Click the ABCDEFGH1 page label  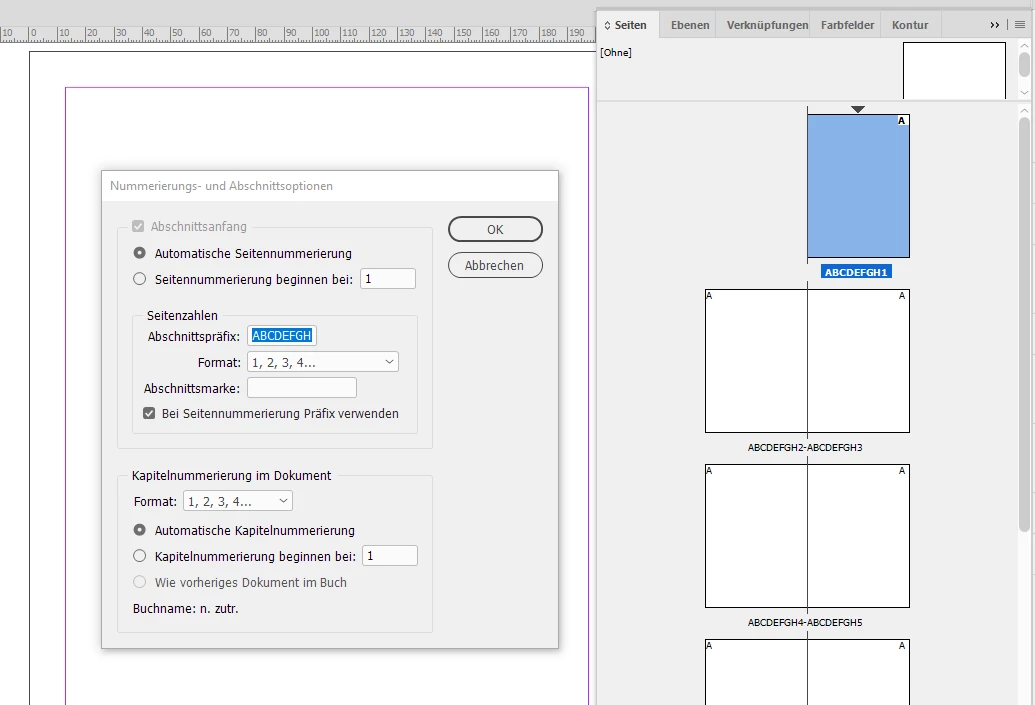pos(856,272)
